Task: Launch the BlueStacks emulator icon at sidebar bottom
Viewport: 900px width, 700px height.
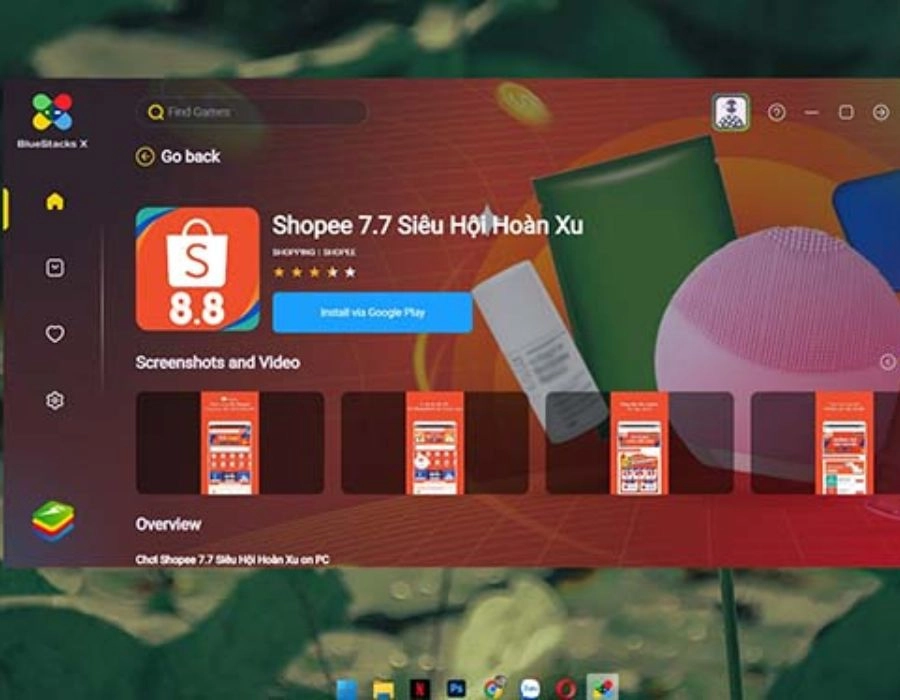Action: click(53, 512)
